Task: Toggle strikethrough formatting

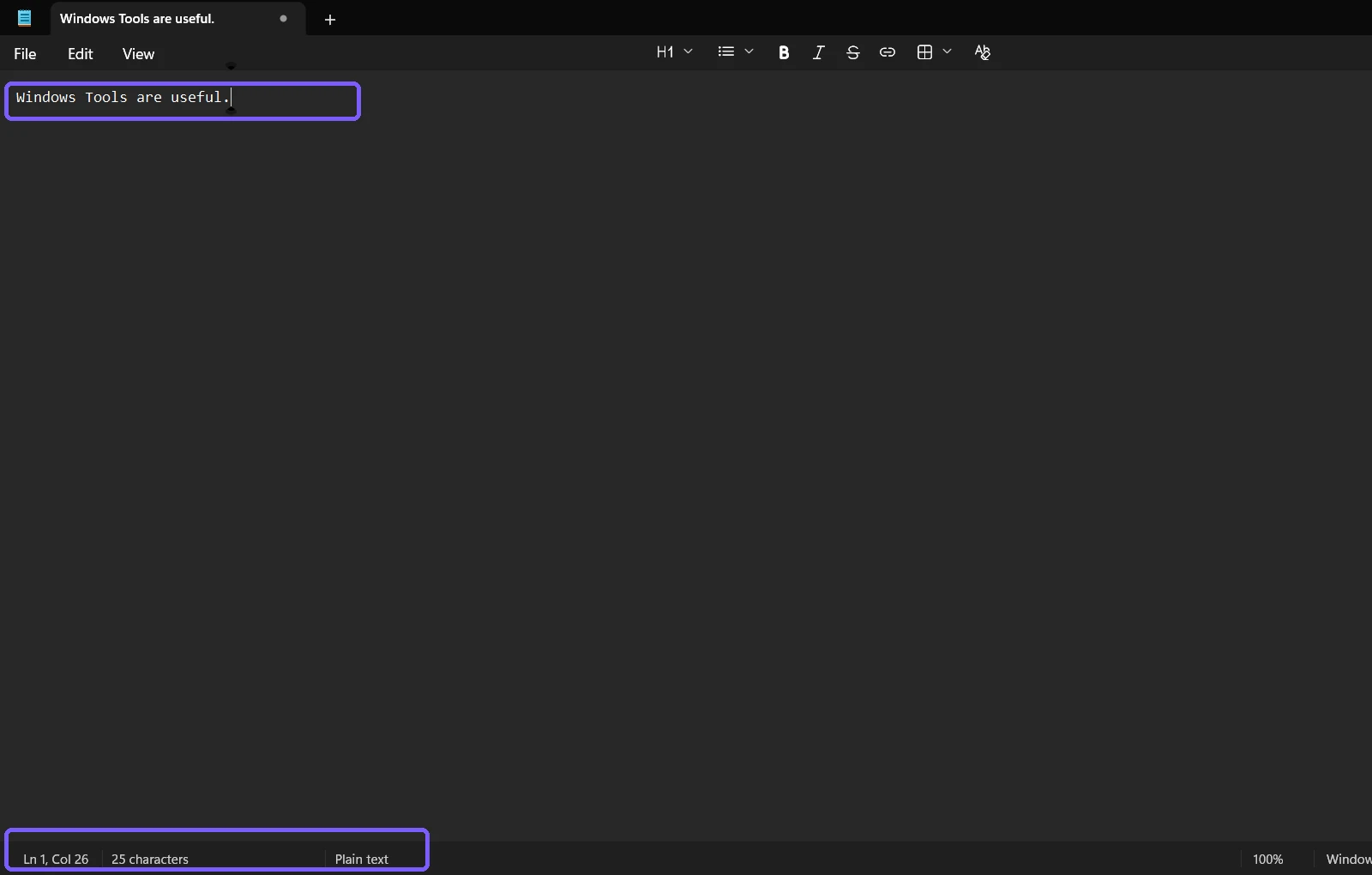Action: click(x=852, y=52)
